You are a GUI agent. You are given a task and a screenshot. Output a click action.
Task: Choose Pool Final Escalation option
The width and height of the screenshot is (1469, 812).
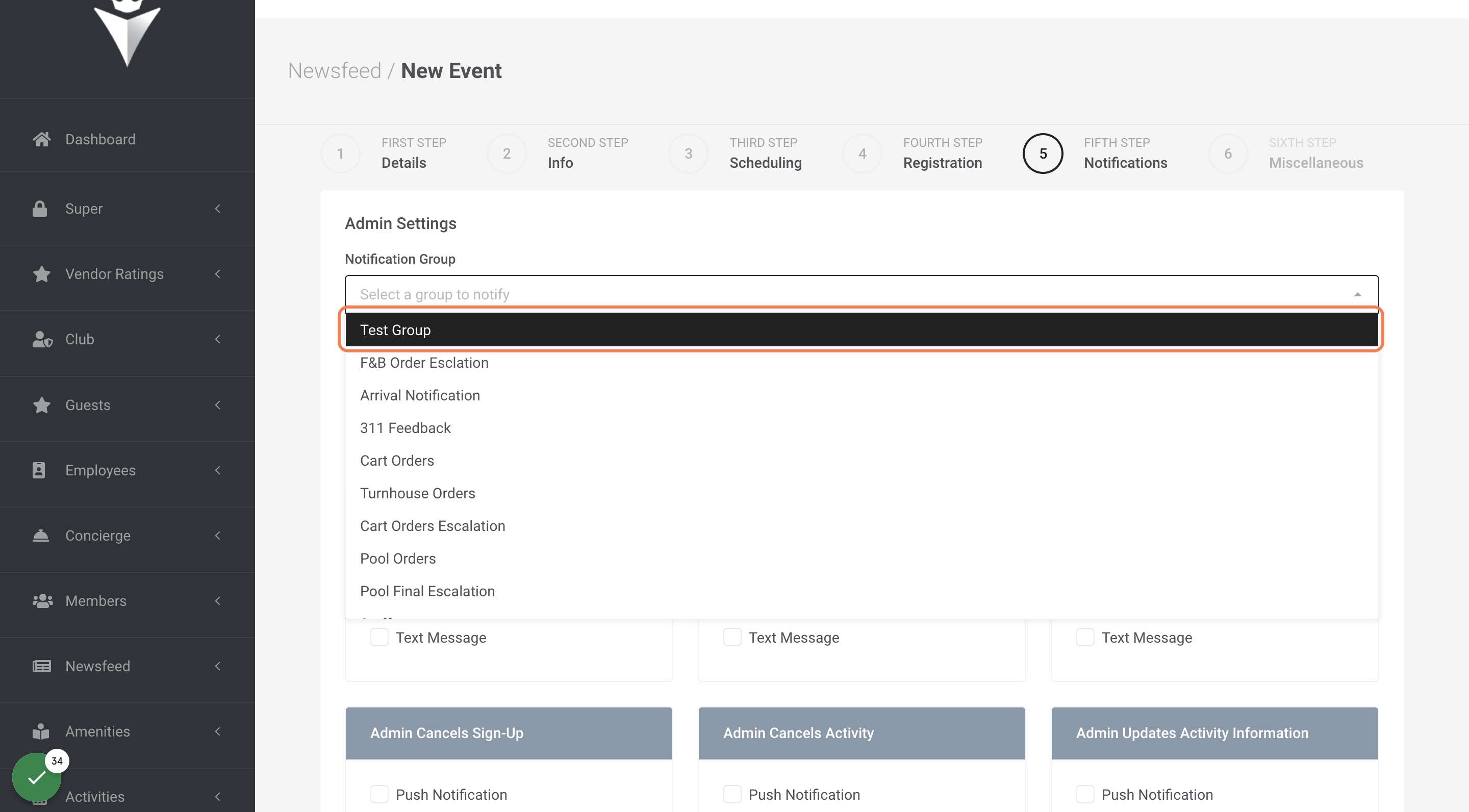pos(862,591)
